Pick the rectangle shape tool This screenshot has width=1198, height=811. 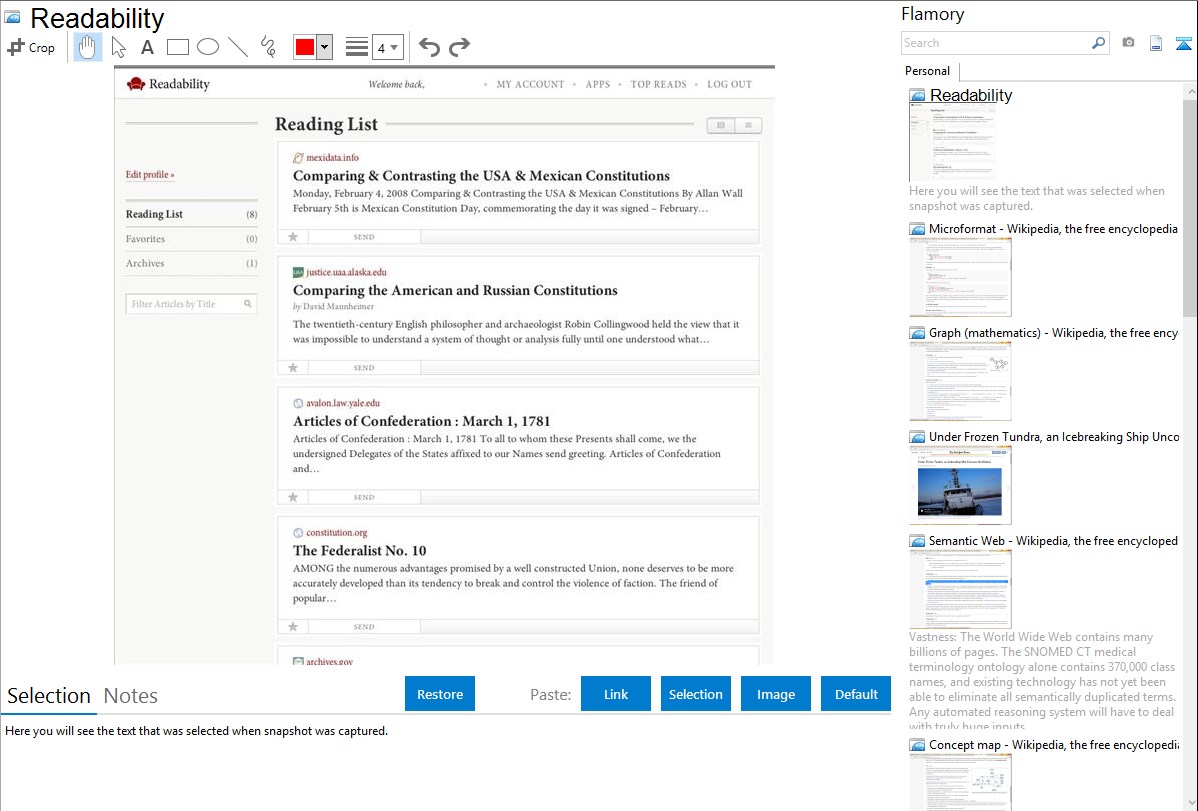click(x=178, y=47)
